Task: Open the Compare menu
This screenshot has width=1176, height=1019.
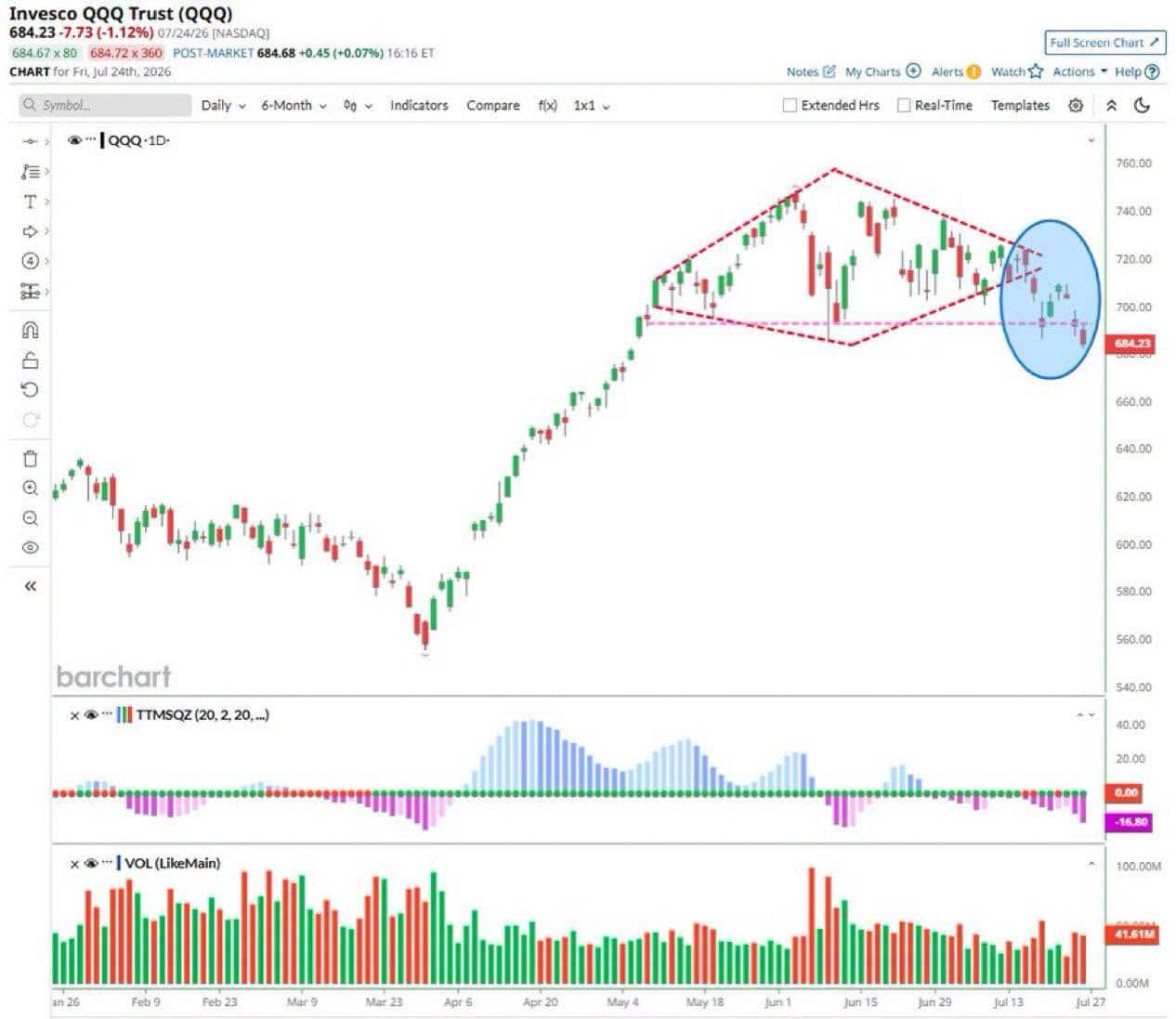Action: (x=493, y=105)
